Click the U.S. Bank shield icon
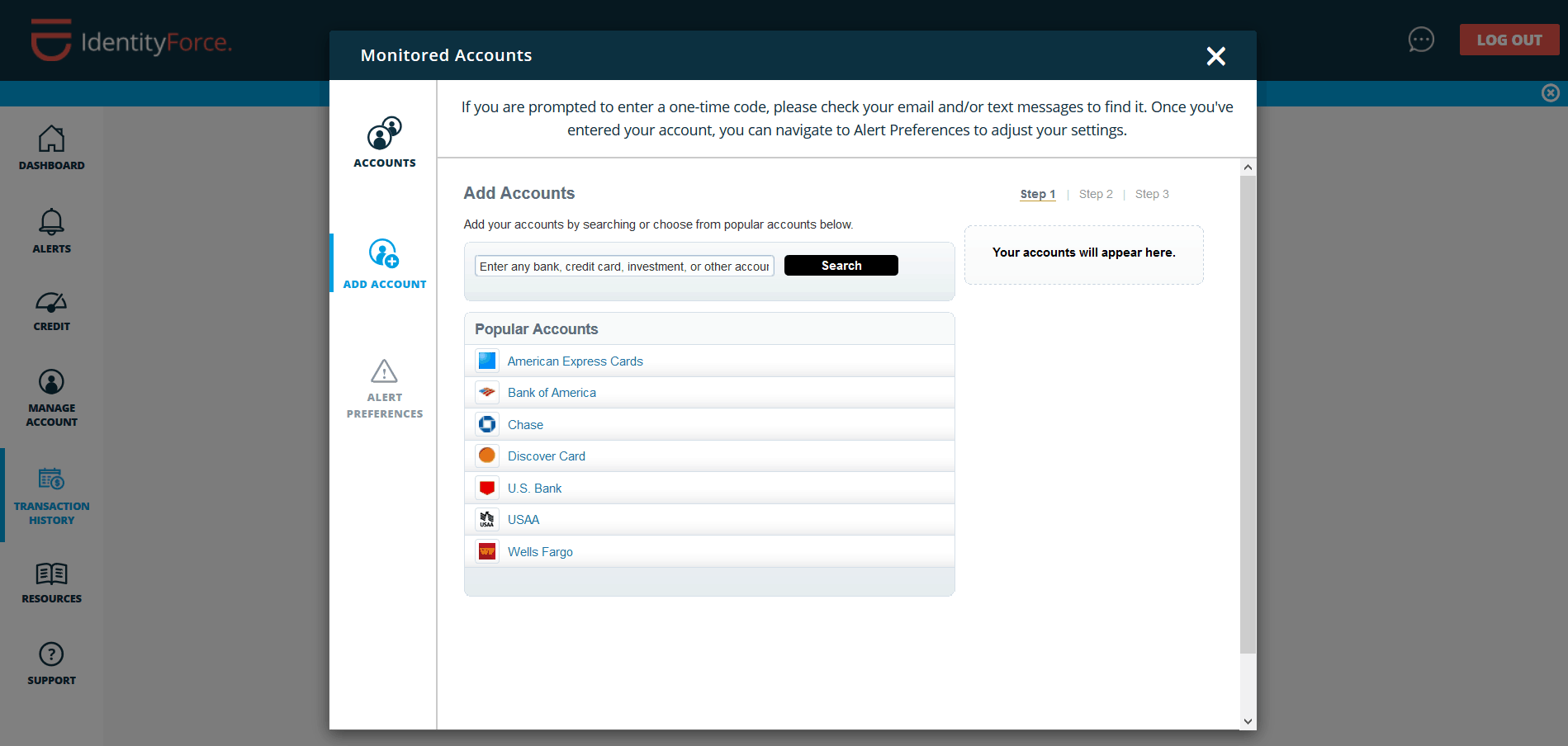The height and width of the screenshot is (746, 1568). click(487, 488)
